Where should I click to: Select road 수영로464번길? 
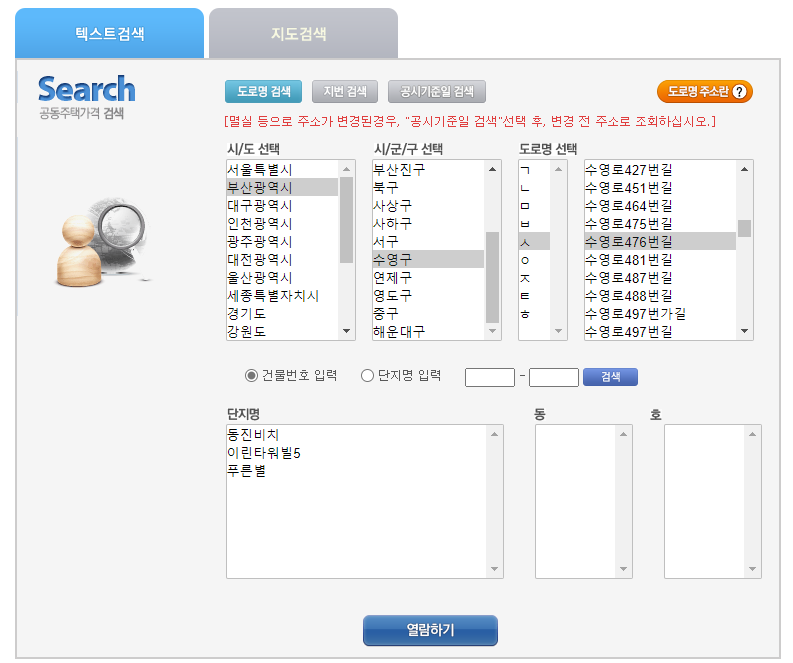coord(660,205)
